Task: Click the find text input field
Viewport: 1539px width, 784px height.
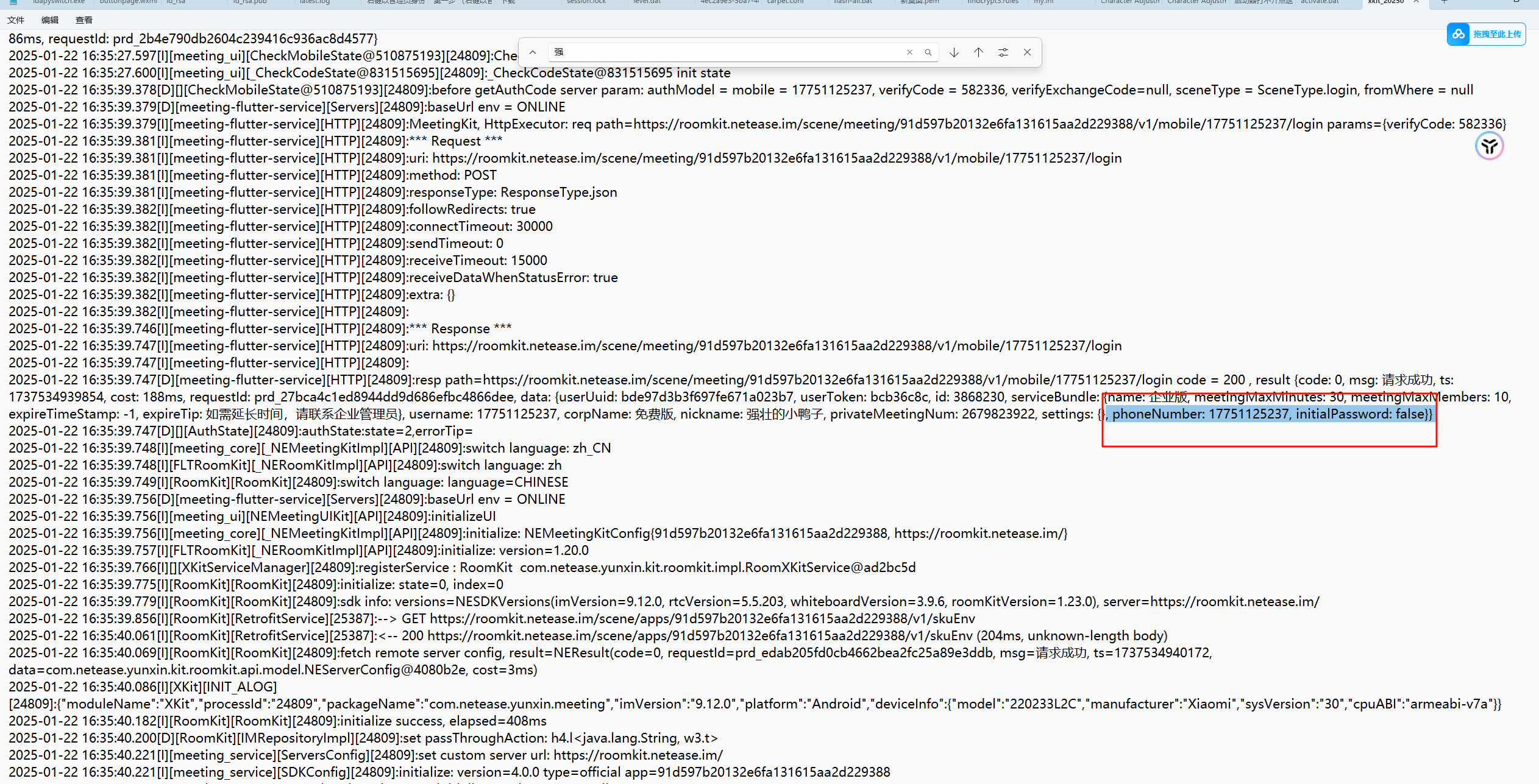Action: pos(725,52)
